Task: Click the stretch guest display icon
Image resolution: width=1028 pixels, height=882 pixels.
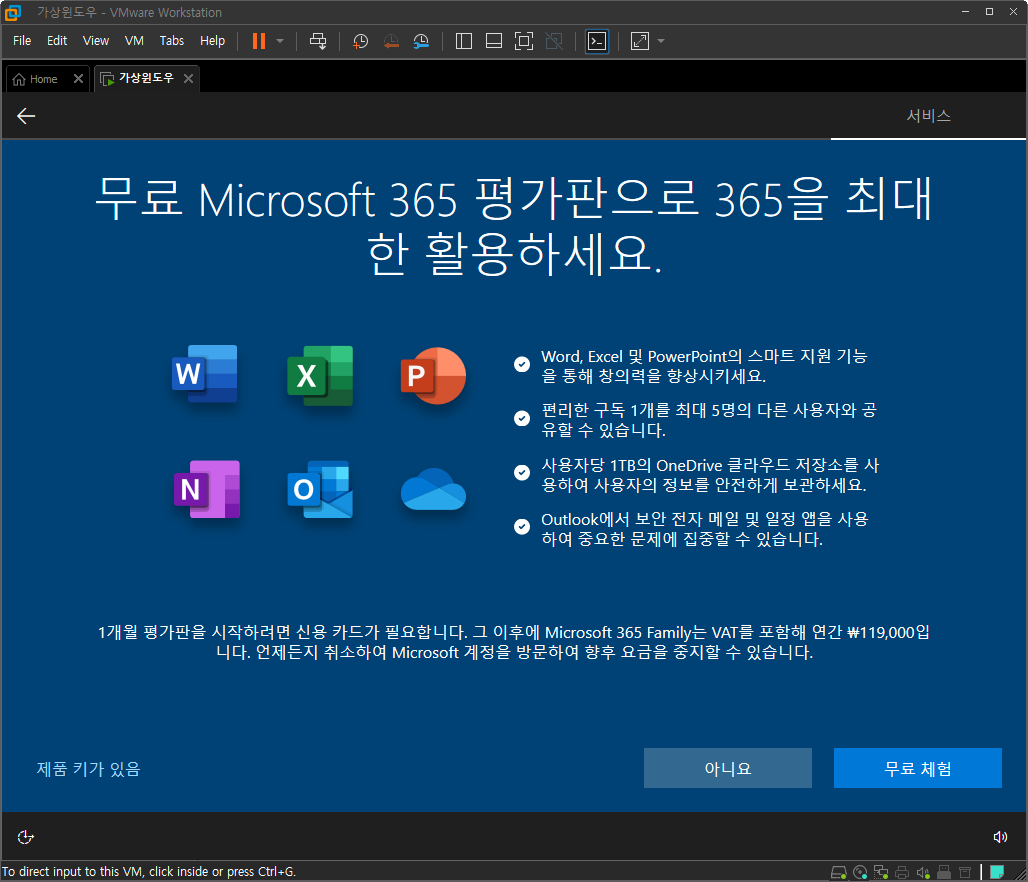Action: coord(640,41)
